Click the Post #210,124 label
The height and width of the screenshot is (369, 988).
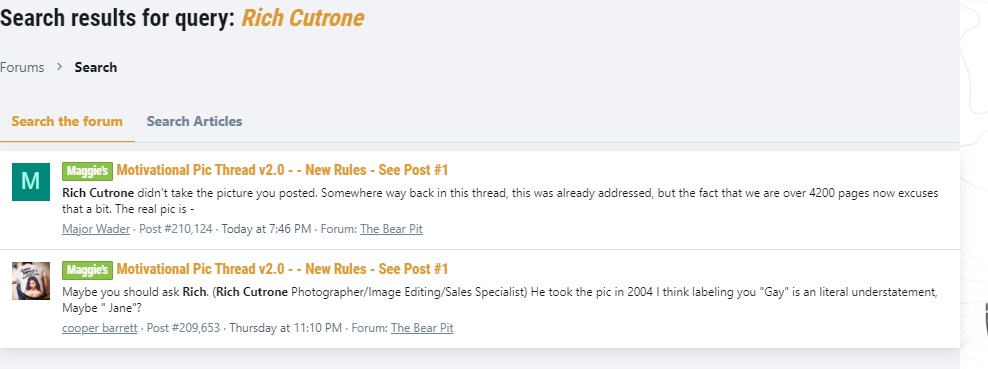coord(176,229)
